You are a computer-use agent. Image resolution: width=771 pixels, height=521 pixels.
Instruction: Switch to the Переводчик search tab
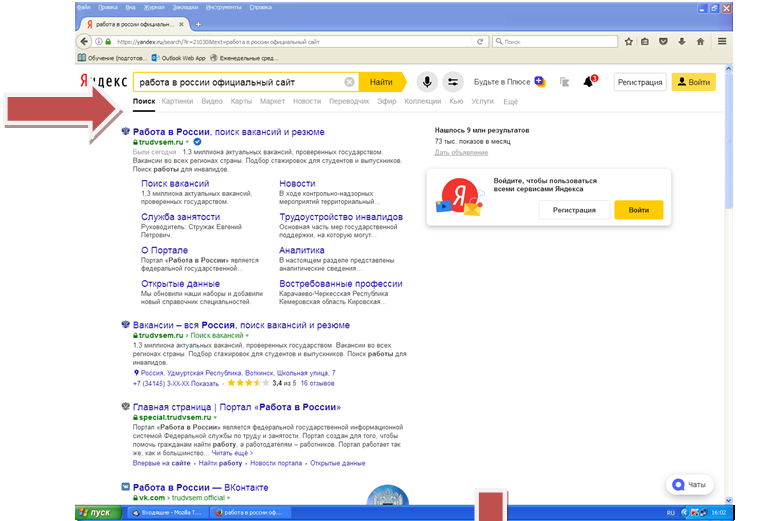(349, 101)
